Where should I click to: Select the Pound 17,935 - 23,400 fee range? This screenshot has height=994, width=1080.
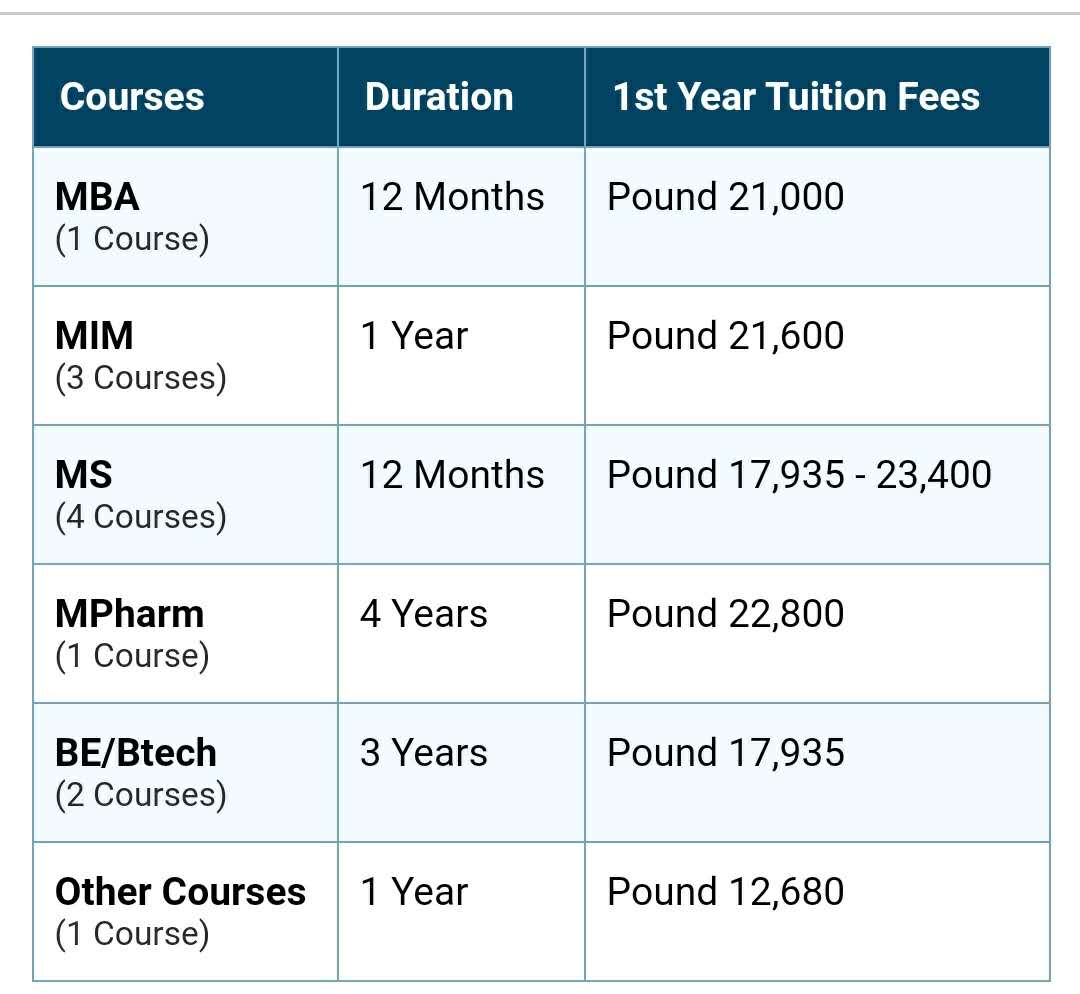coord(799,475)
